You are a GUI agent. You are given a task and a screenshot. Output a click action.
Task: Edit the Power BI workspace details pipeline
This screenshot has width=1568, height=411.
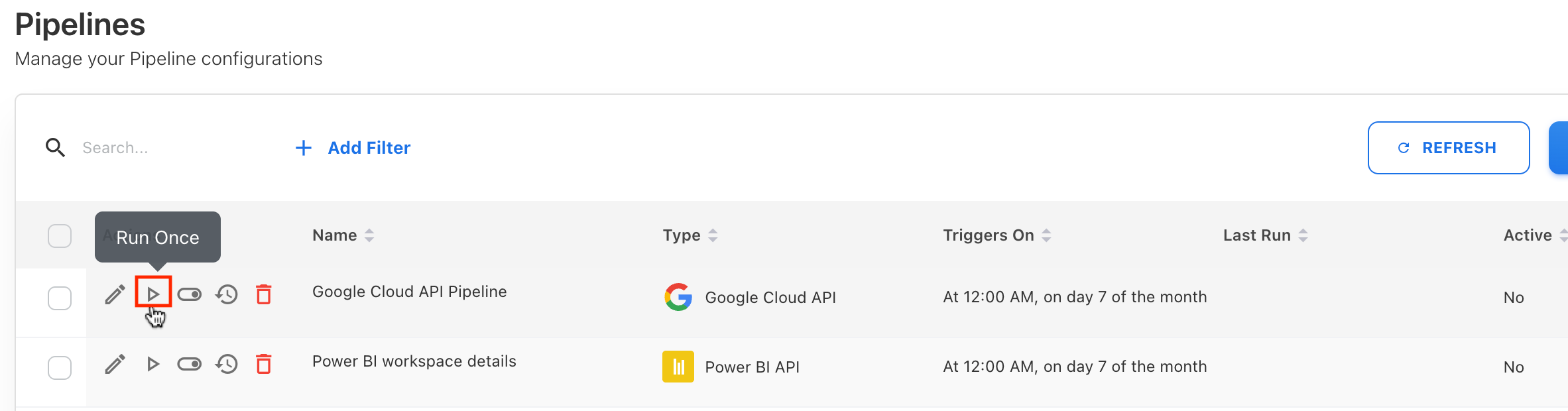(115, 364)
